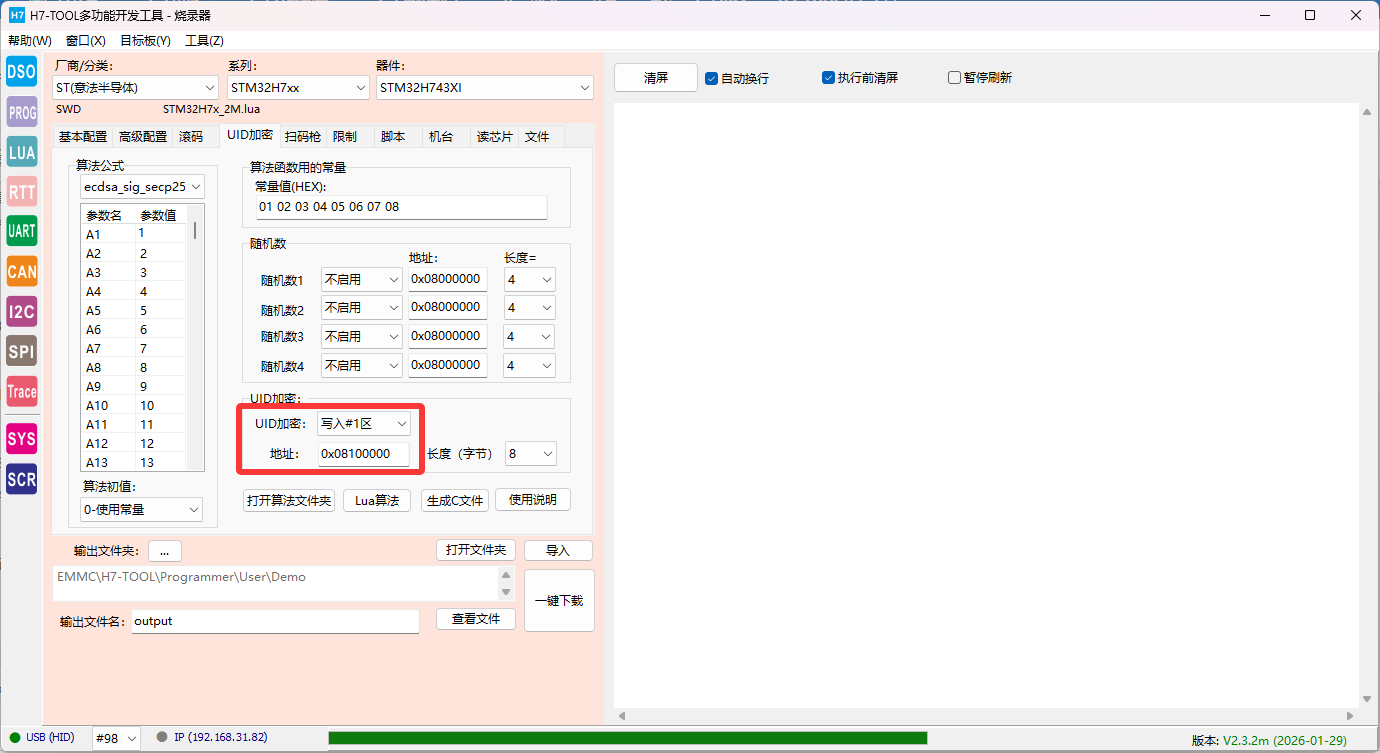This screenshot has height=753, width=1380.
Task: Click the 一键下载 button
Action: 559,601
